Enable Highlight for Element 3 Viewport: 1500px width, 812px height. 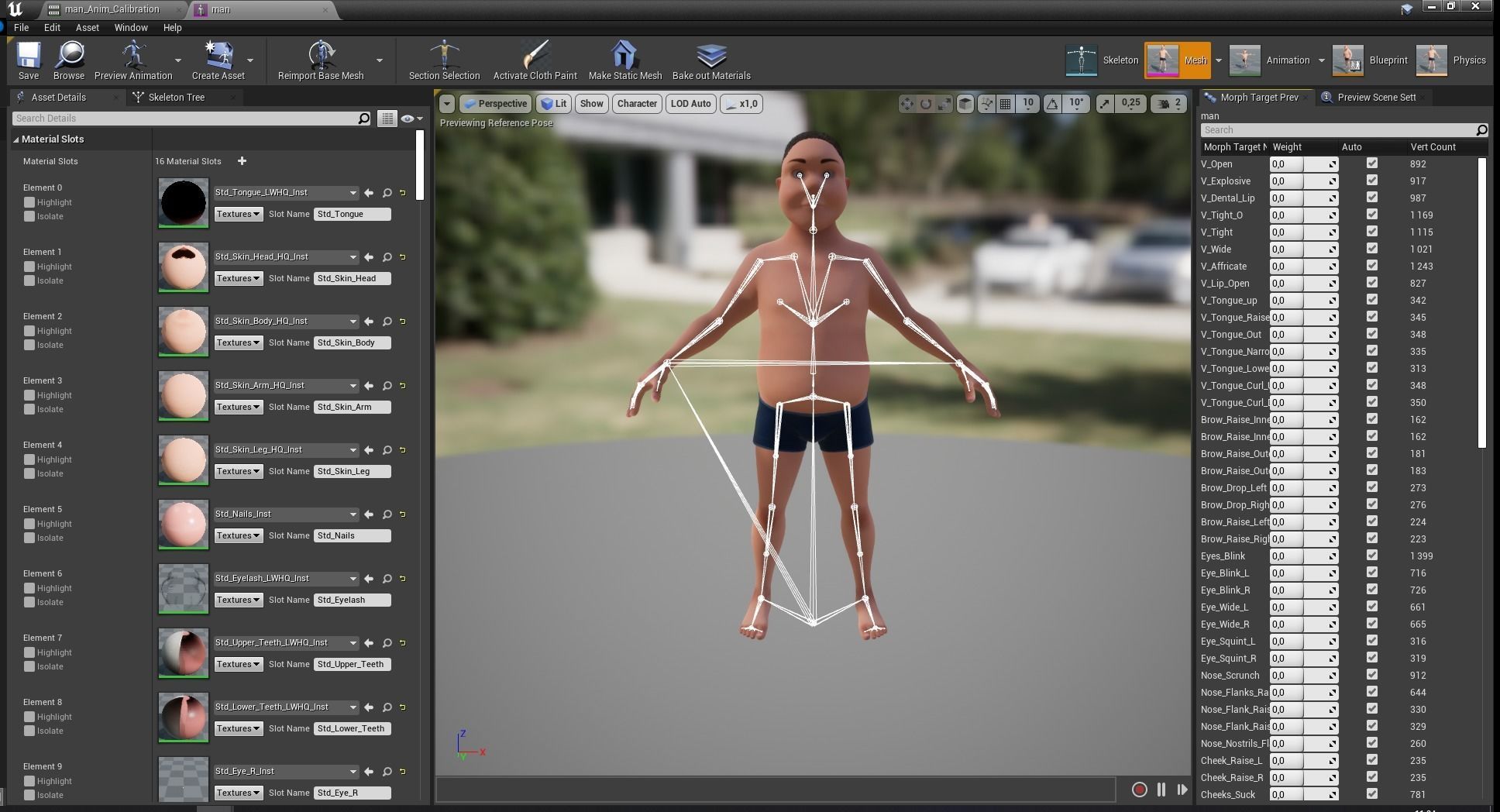[29, 395]
